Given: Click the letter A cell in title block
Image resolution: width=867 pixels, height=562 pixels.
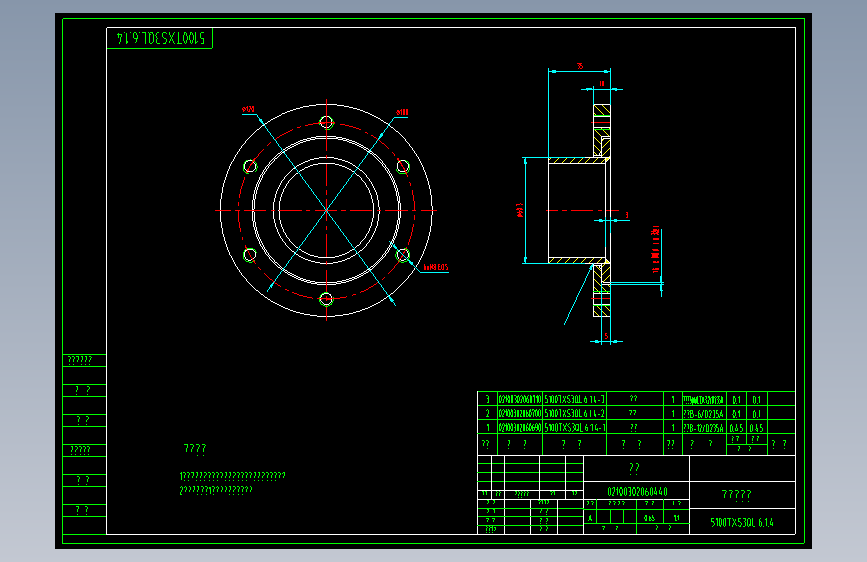Looking at the screenshot, I should [x=590, y=518].
